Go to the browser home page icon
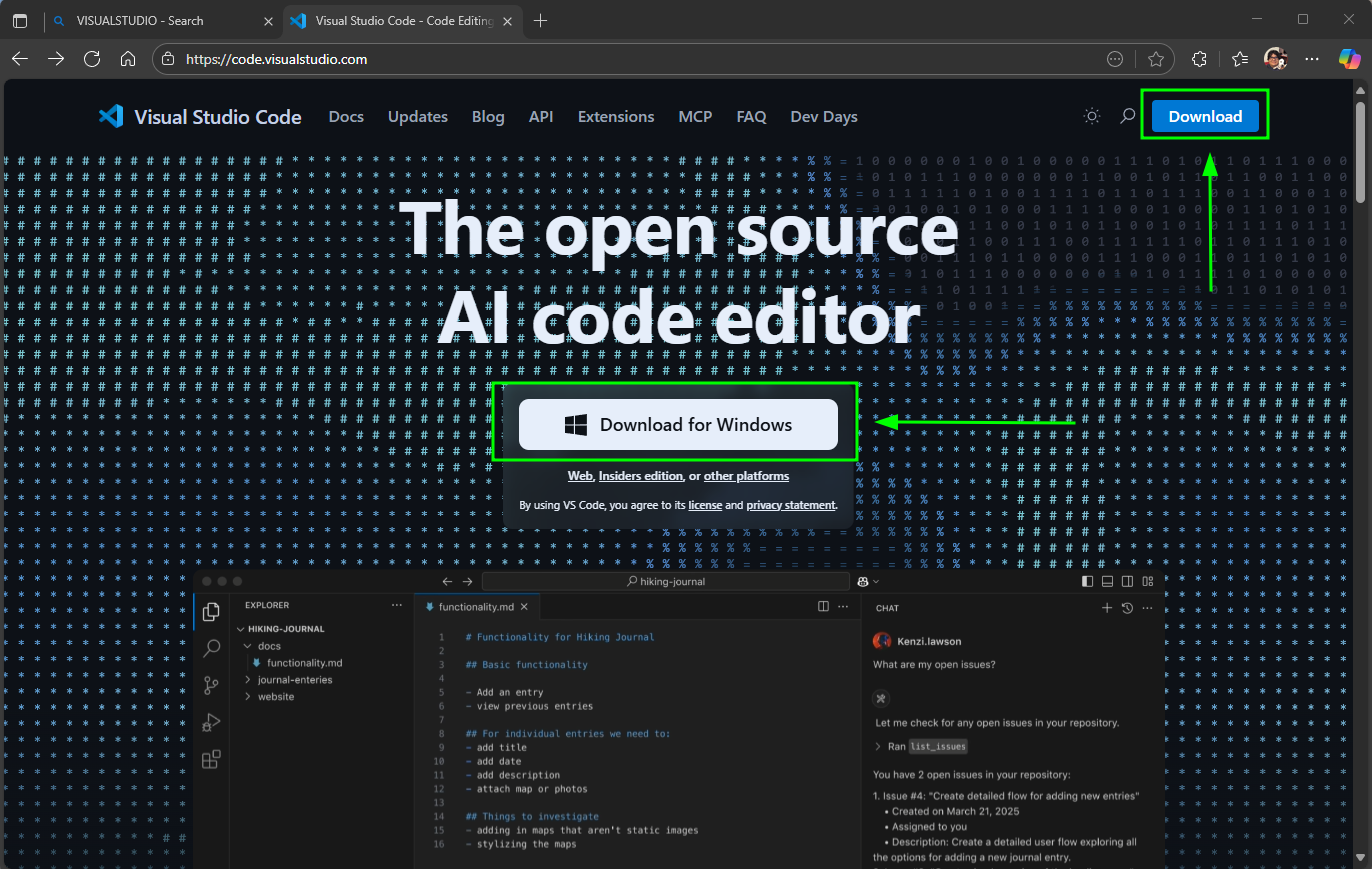Screen dimensions: 1372x869 click(x=128, y=59)
